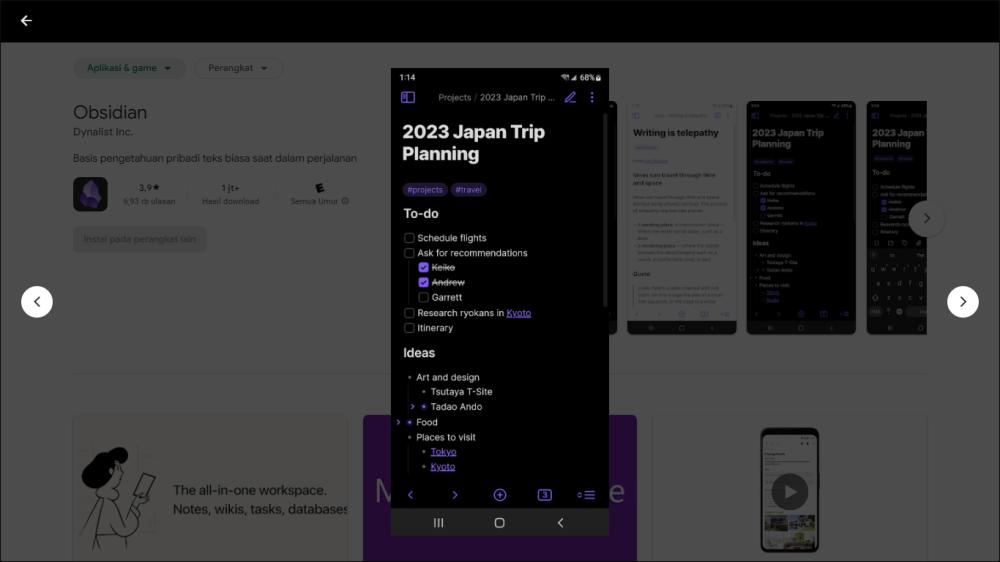Expand the Tadao Ando bullet

coord(412,407)
